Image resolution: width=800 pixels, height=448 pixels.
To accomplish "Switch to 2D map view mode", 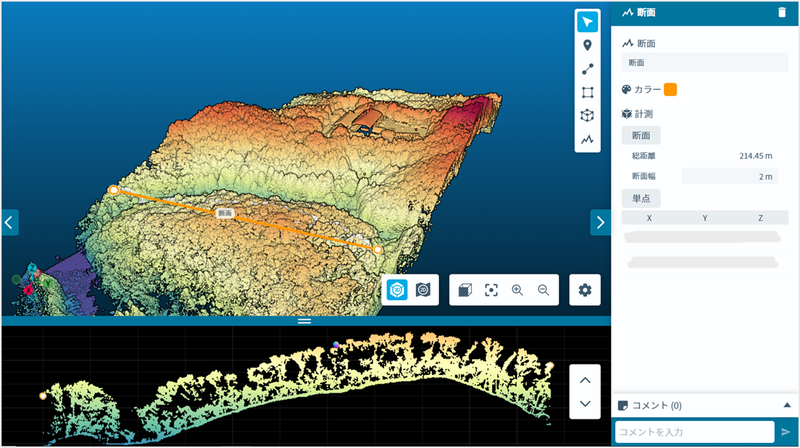I will coord(423,290).
